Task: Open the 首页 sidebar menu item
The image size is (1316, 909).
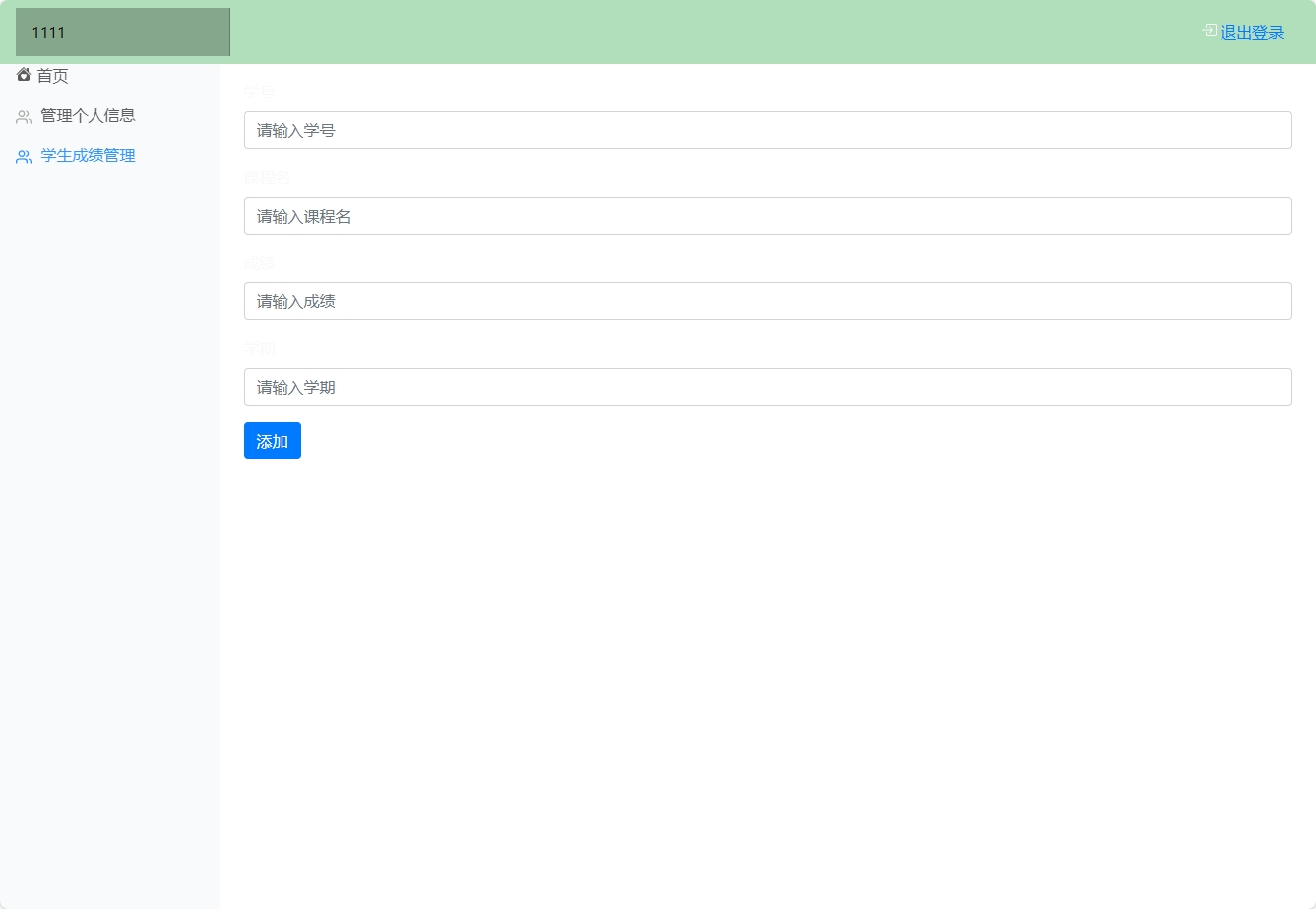Action: point(52,75)
